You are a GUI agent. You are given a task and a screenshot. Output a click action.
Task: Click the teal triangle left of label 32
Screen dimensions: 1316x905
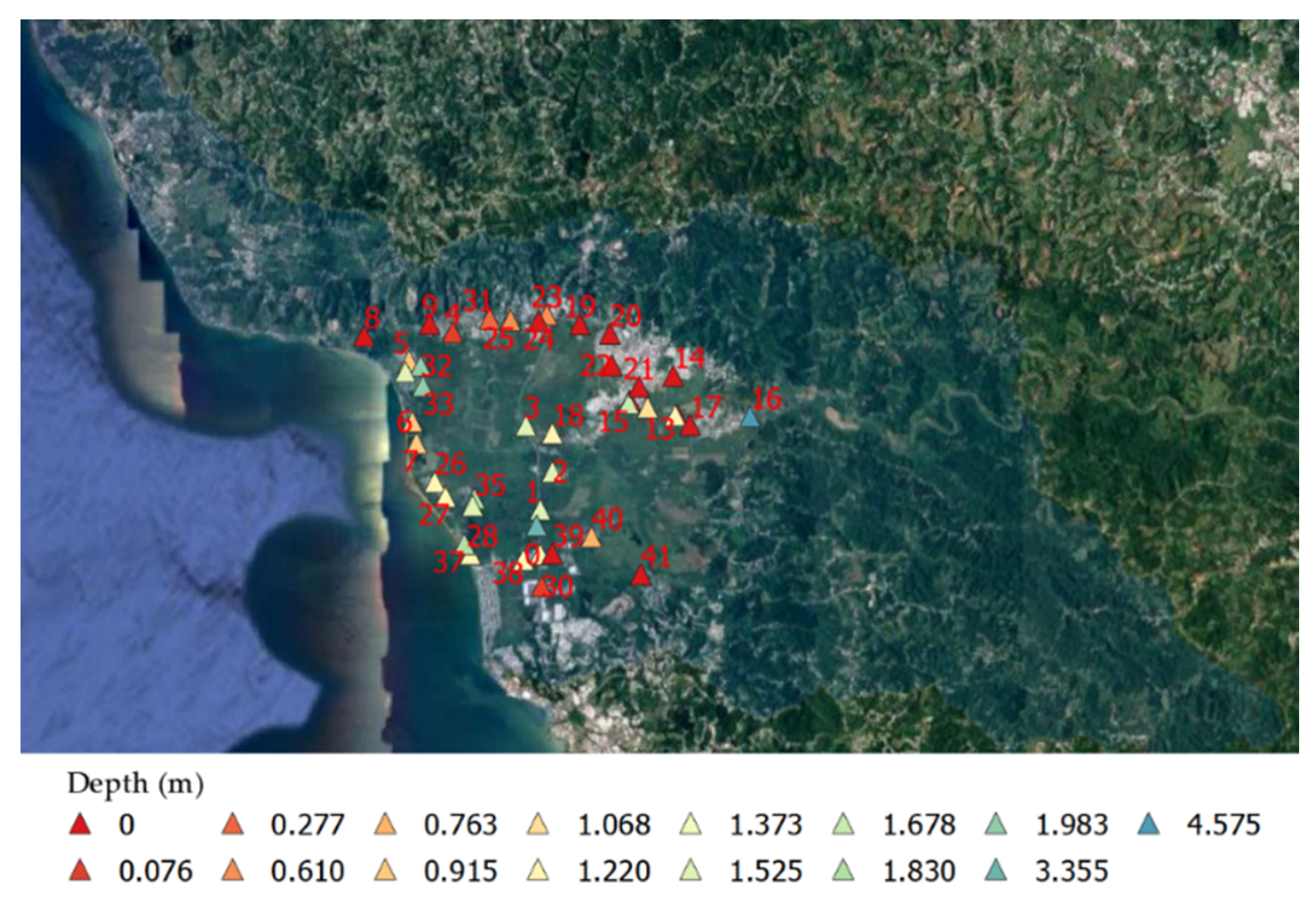pyautogui.click(x=420, y=366)
